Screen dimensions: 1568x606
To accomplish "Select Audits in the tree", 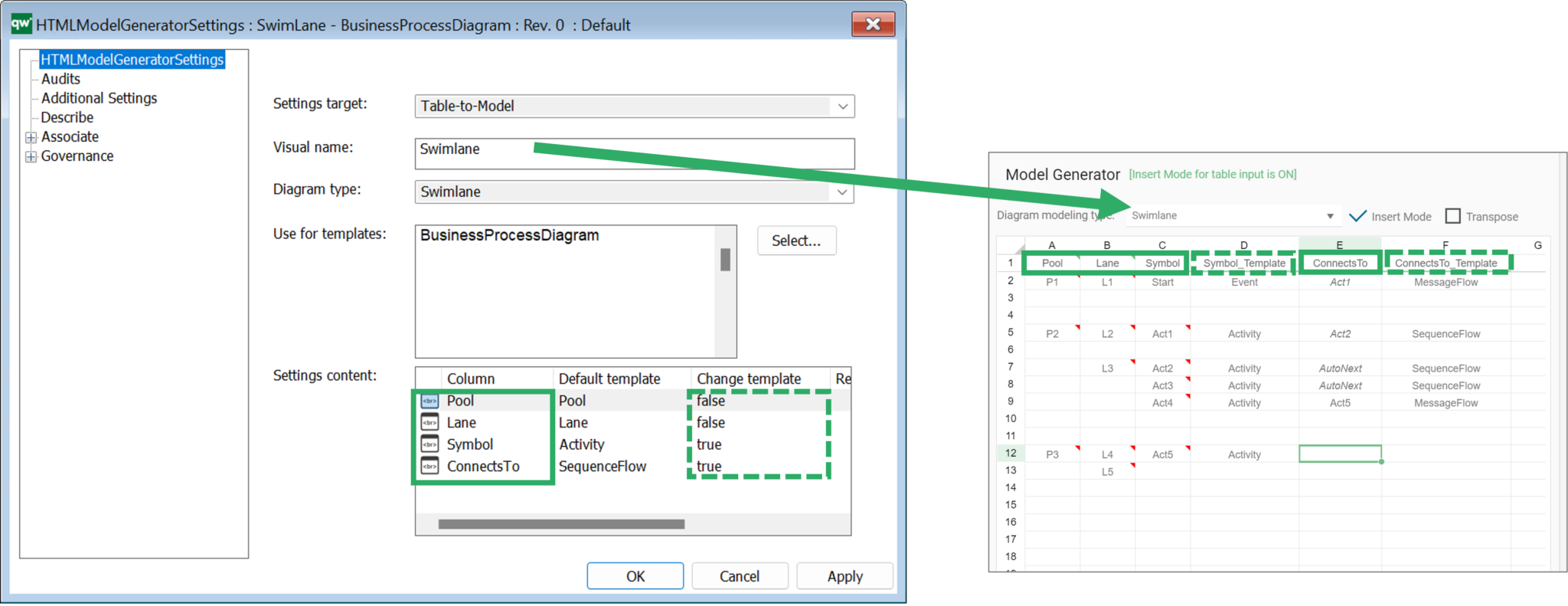I will click(x=60, y=79).
